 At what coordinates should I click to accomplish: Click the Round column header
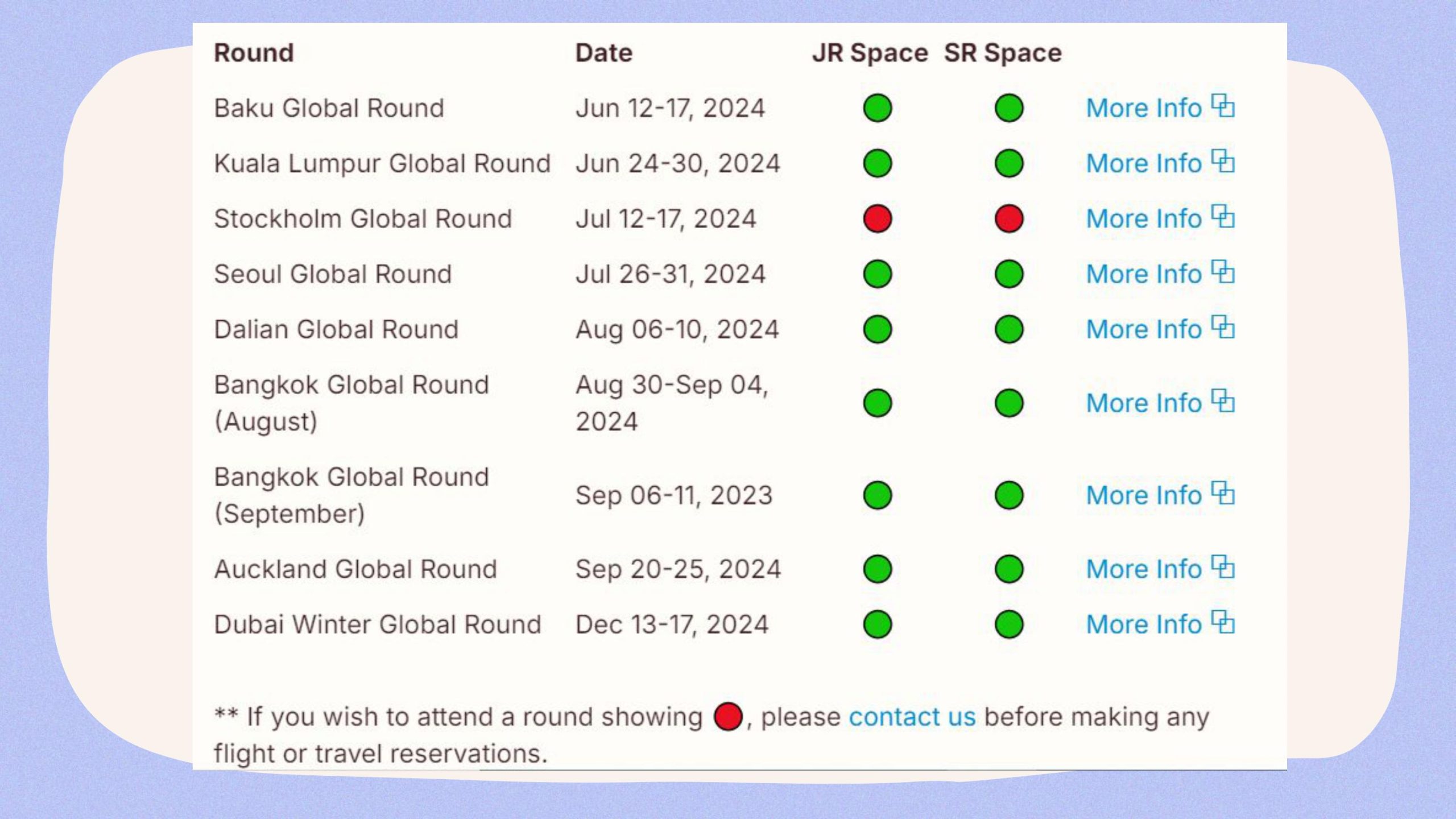coord(254,53)
